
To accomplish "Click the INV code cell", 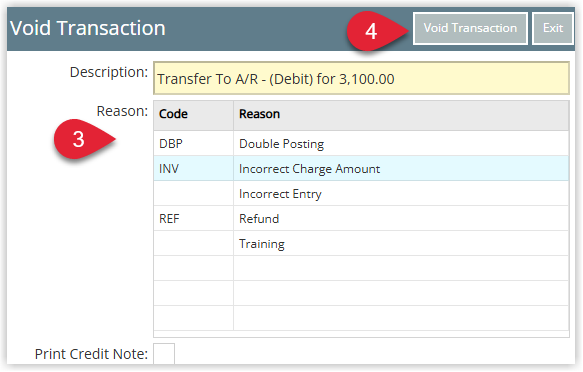I will 193,168.
